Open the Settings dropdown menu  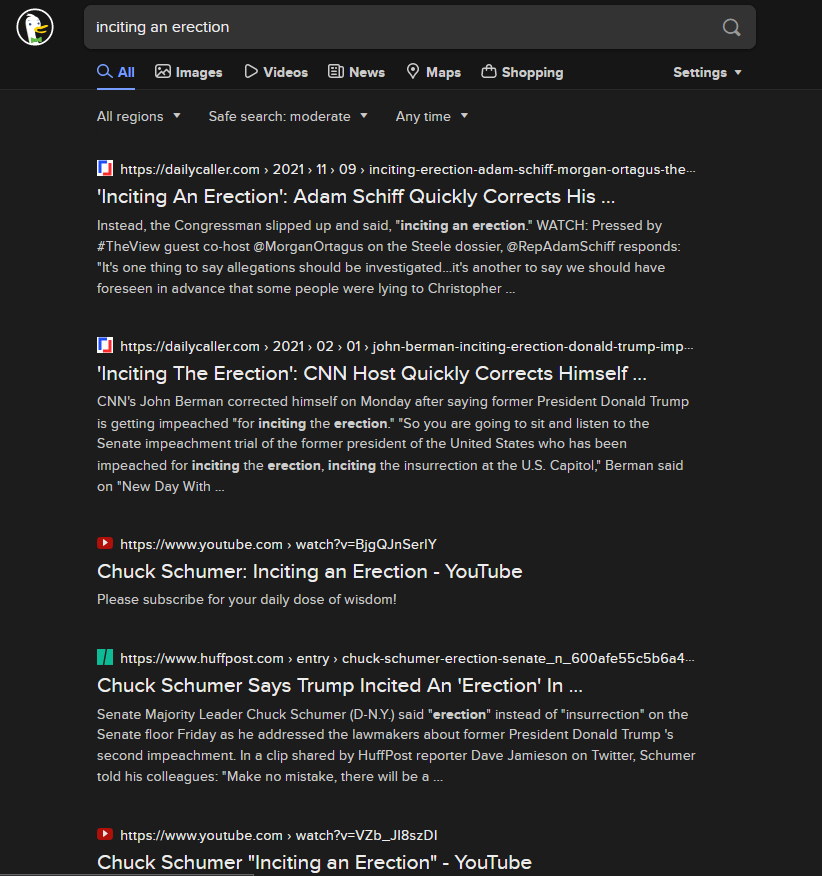[707, 72]
